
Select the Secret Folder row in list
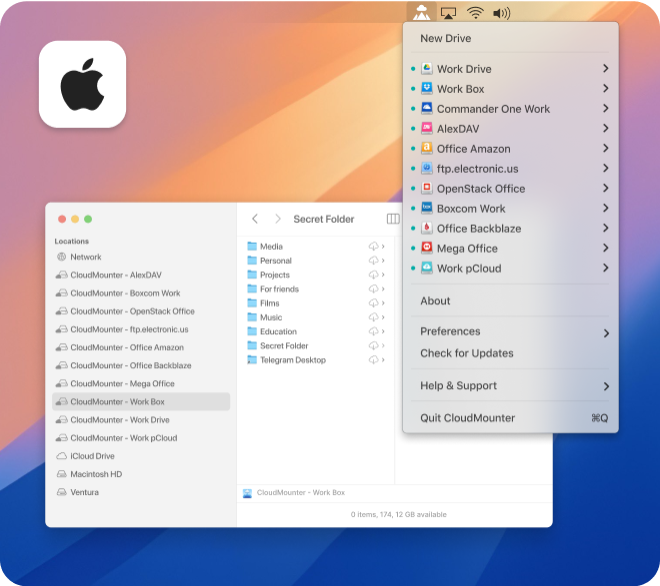coord(316,346)
